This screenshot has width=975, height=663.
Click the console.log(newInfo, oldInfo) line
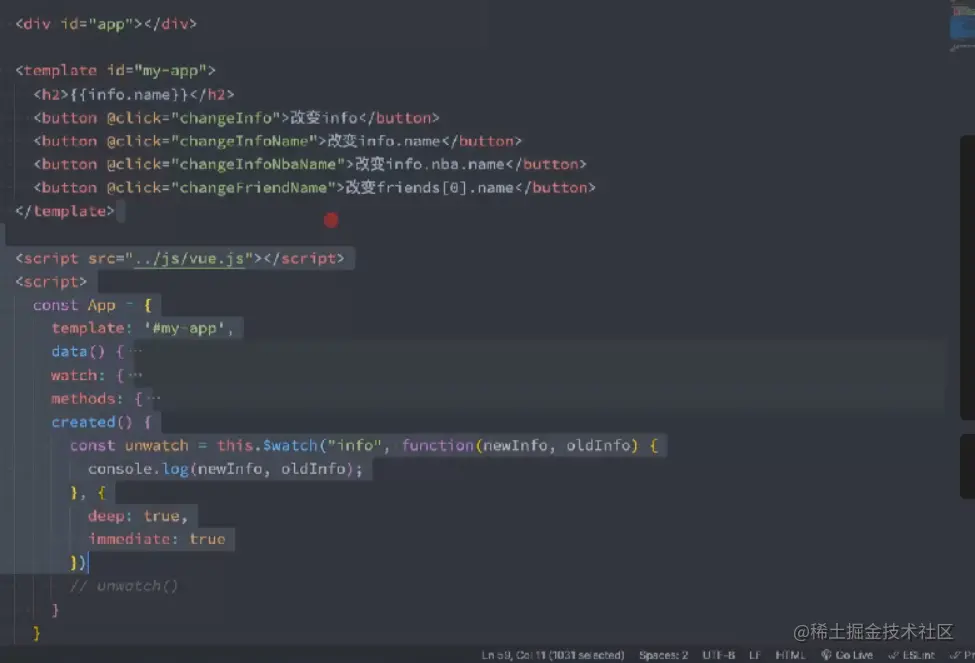[x=225, y=469]
